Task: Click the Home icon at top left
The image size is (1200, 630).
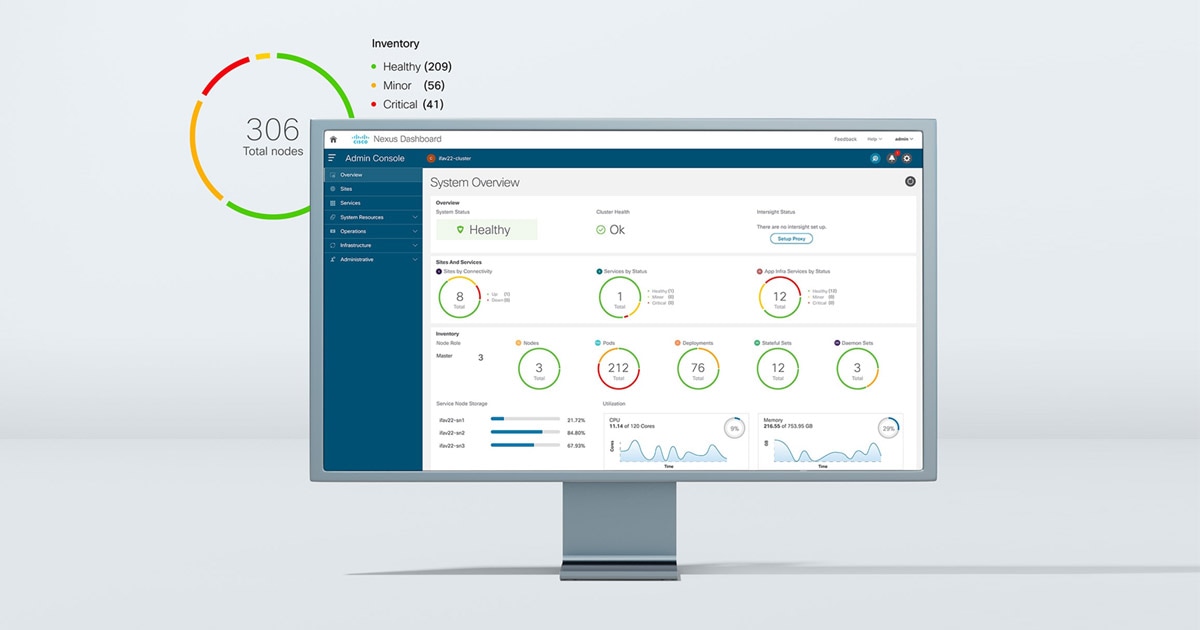Action: 333,139
